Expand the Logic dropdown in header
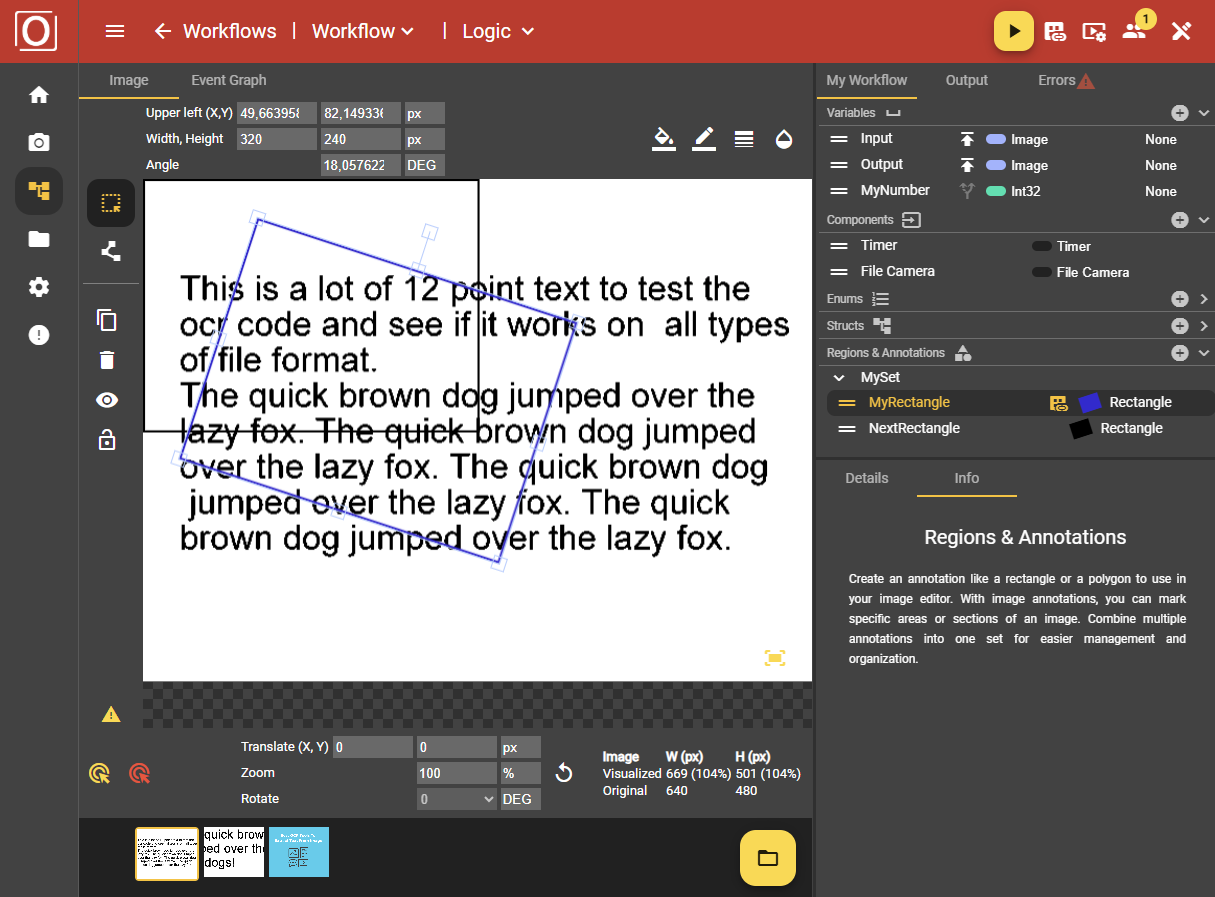This screenshot has width=1215, height=897. tap(499, 31)
